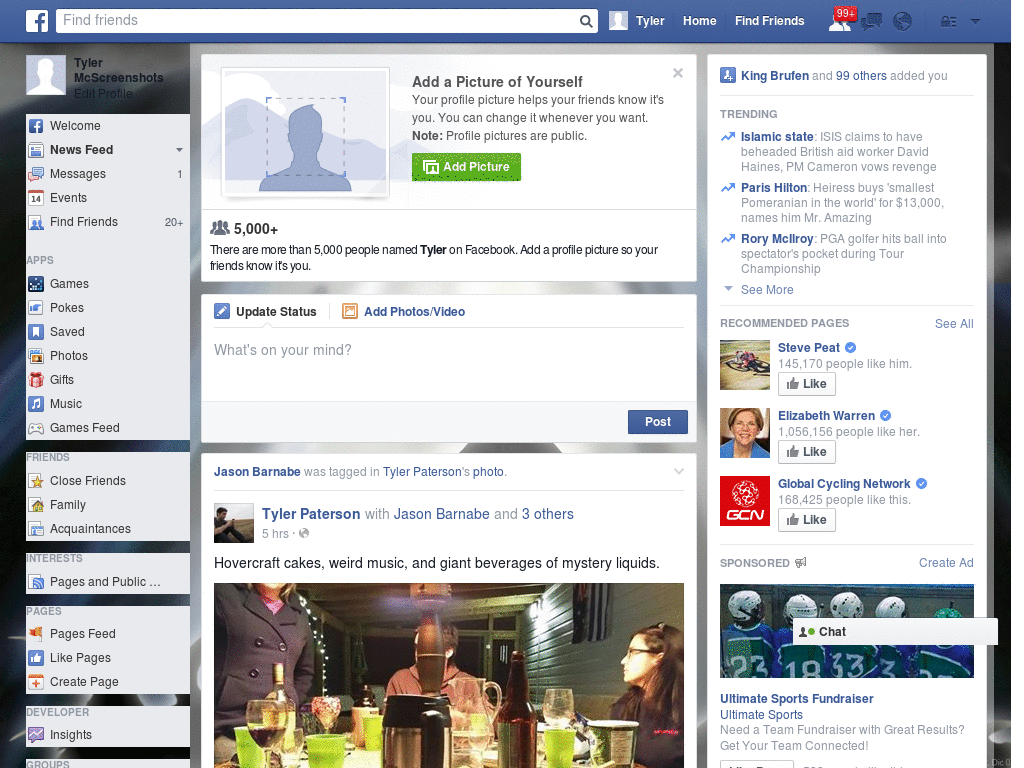Click the Family house icon
This screenshot has height=768, width=1024.
[x=36, y=505]
